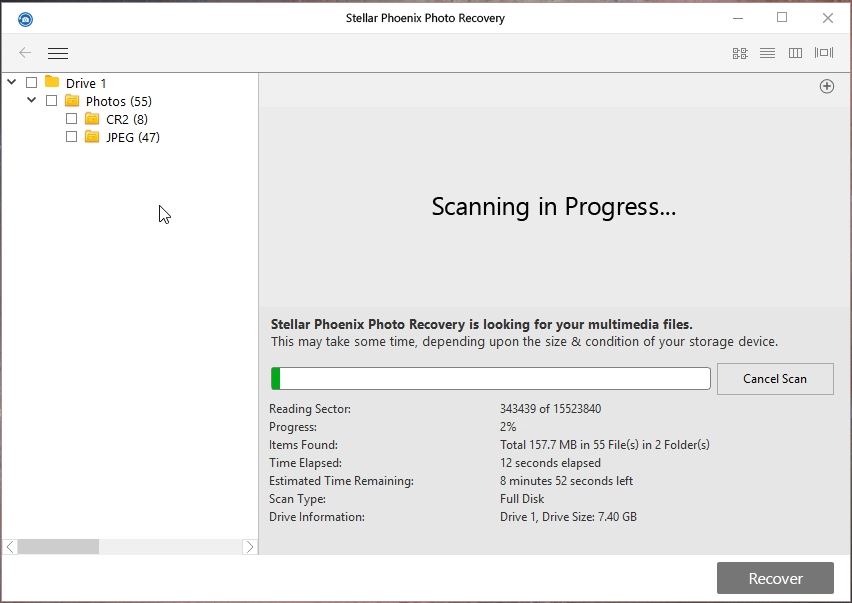852x603 pixels.
Task: Switch to cover flow view
Action: click(824, 53)
